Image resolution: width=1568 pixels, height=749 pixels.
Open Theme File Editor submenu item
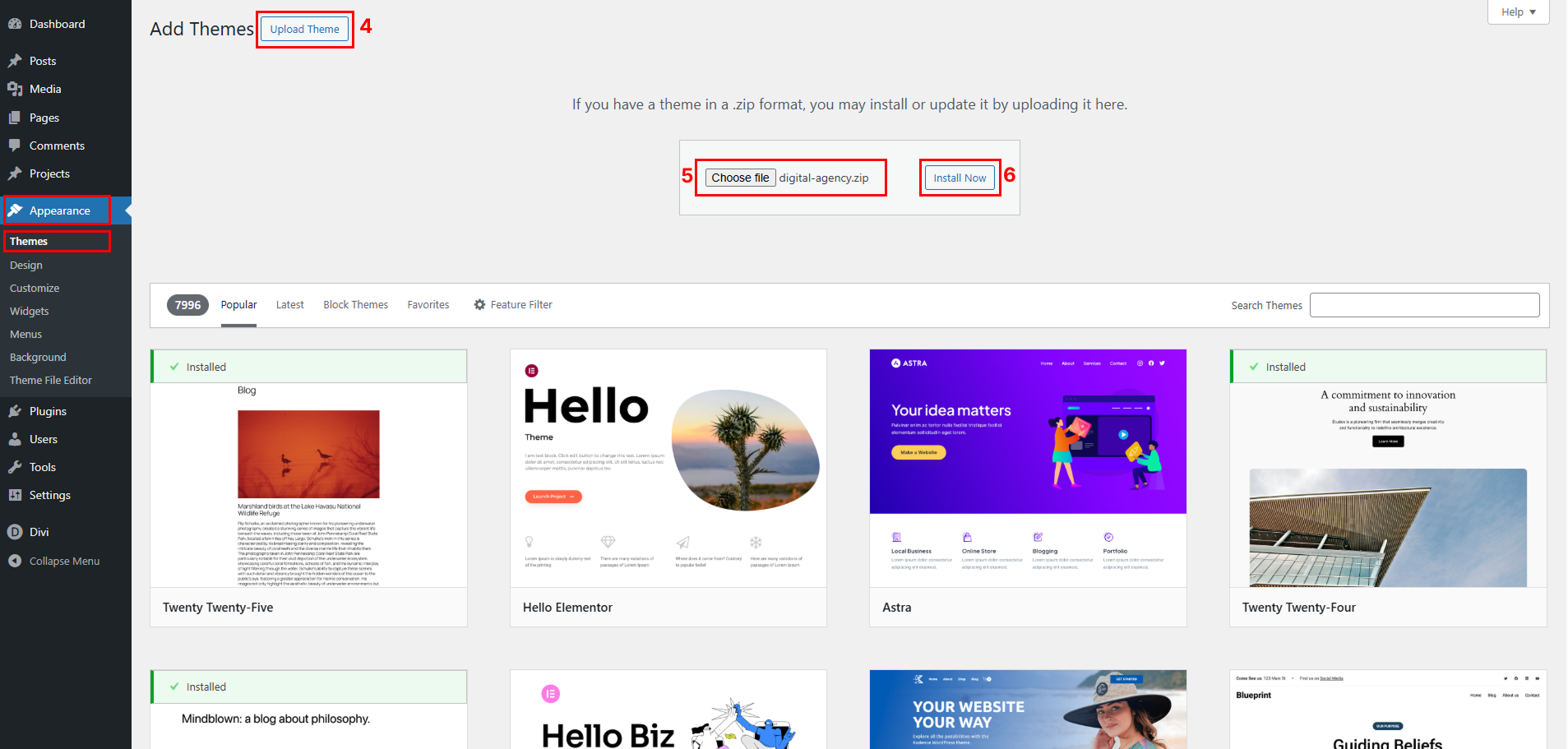coord(51,381)
